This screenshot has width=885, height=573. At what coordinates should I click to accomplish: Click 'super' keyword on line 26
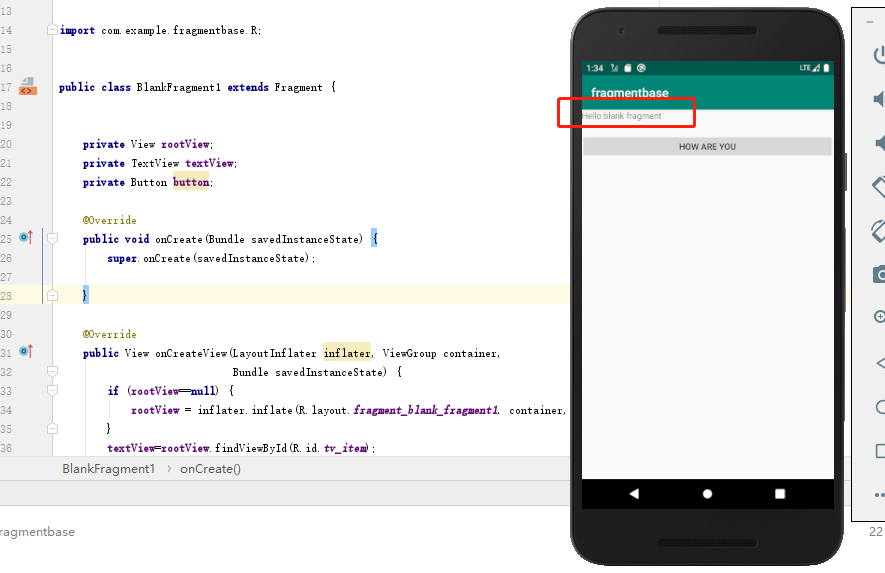click(122, 259)
